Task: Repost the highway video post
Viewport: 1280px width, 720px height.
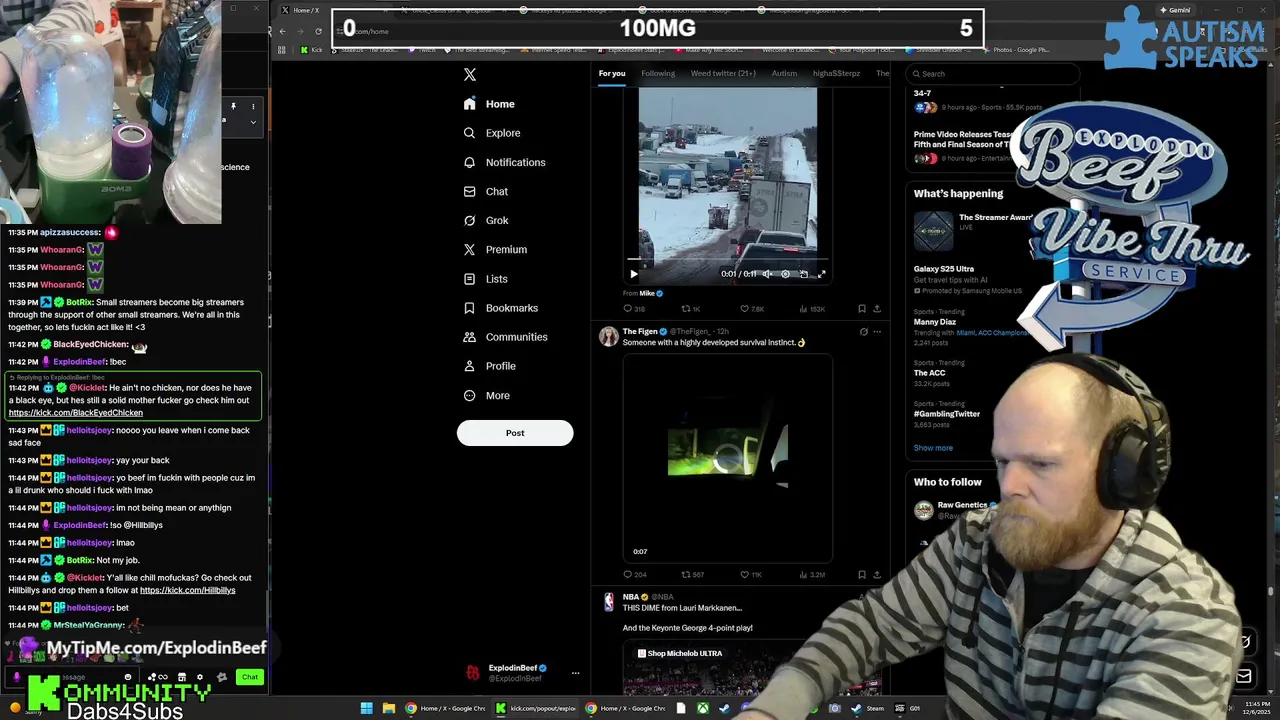Action: [x=691, y=309]
